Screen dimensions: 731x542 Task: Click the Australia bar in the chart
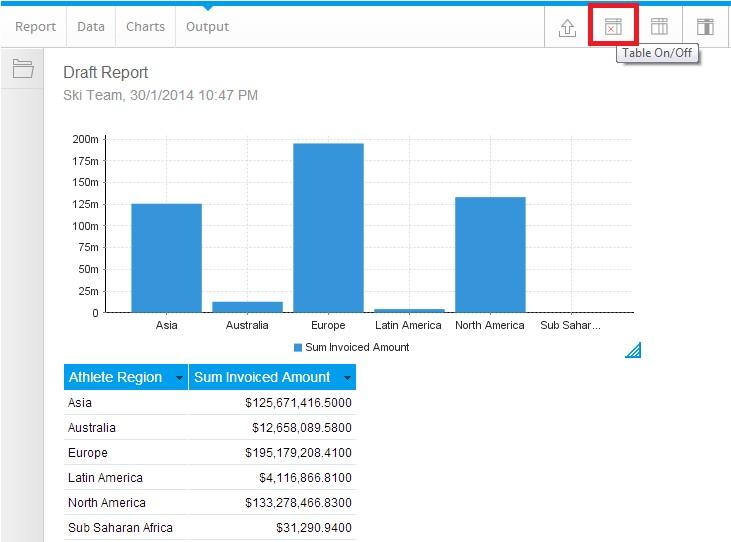coord(248,307)
